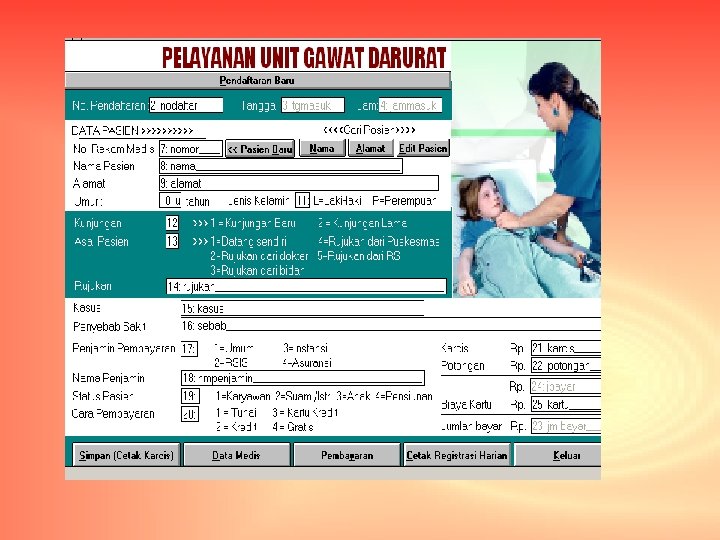Image resolution: width=720 pixels, height=540 pixels.
Task: Click '4 = Gratis' option text
Action: click(293, 427)
